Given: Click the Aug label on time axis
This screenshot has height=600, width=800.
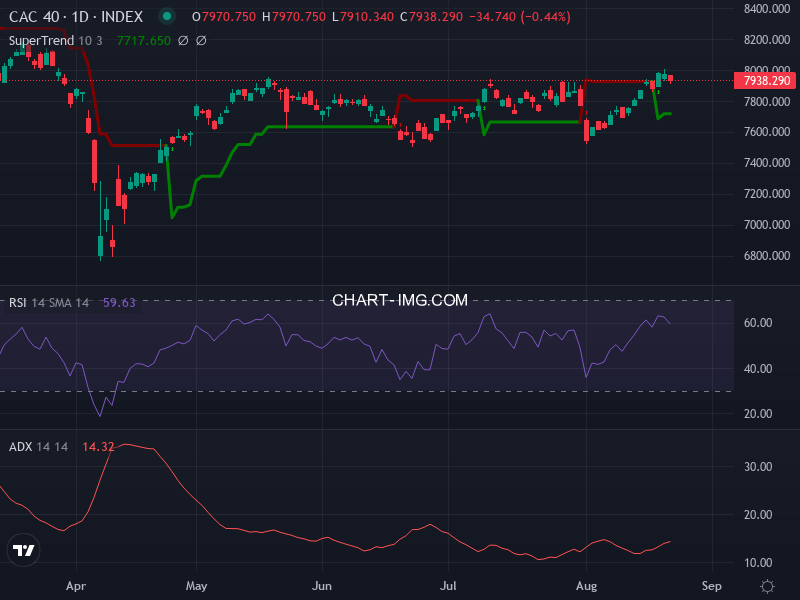Looking at the screenshot, I should click(586, 586).
